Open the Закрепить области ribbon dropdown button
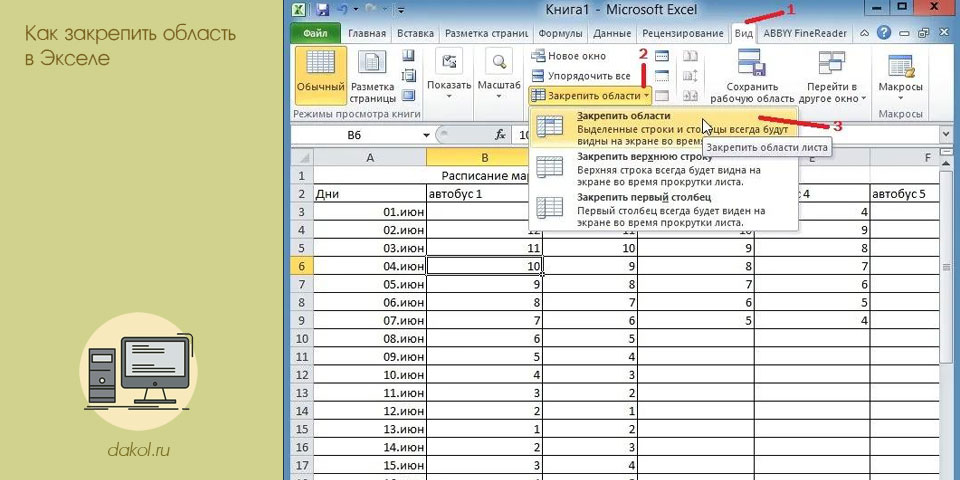Viewport: 960px width, 480px height. coord(591,96)
